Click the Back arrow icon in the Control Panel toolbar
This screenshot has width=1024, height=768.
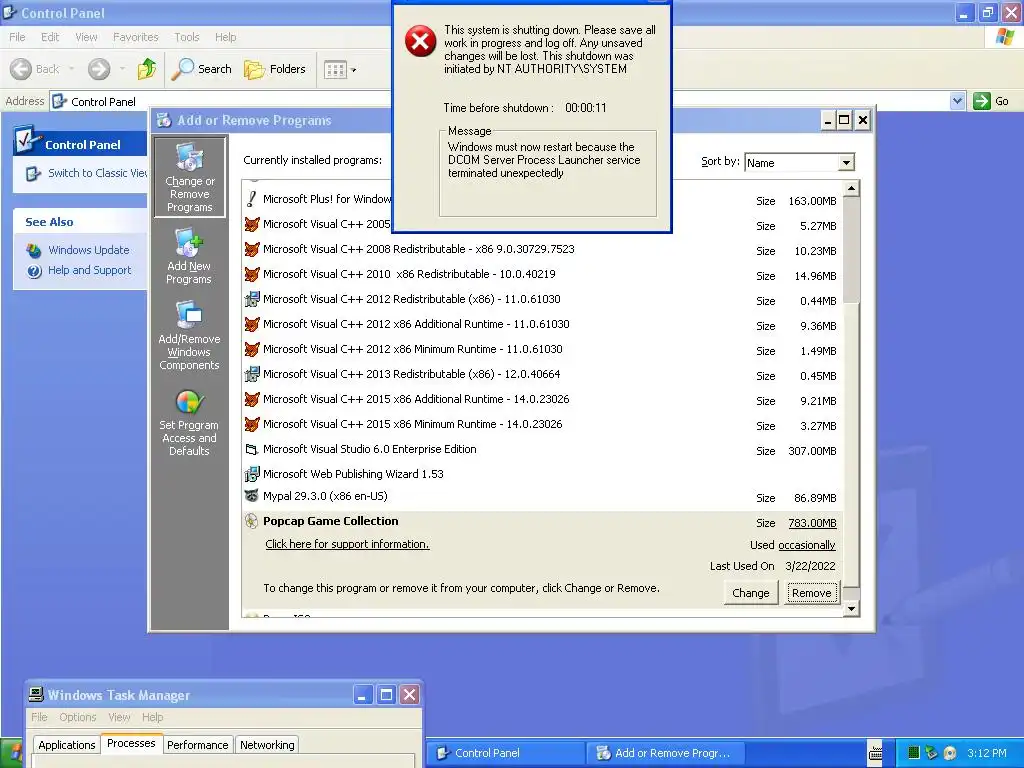pyautogui.click(x=21, y=69)
